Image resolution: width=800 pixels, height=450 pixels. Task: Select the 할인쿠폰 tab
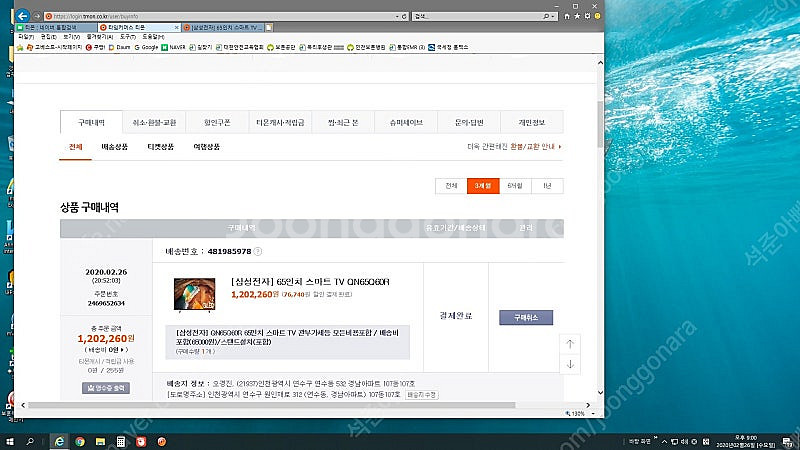click(217, 122)
